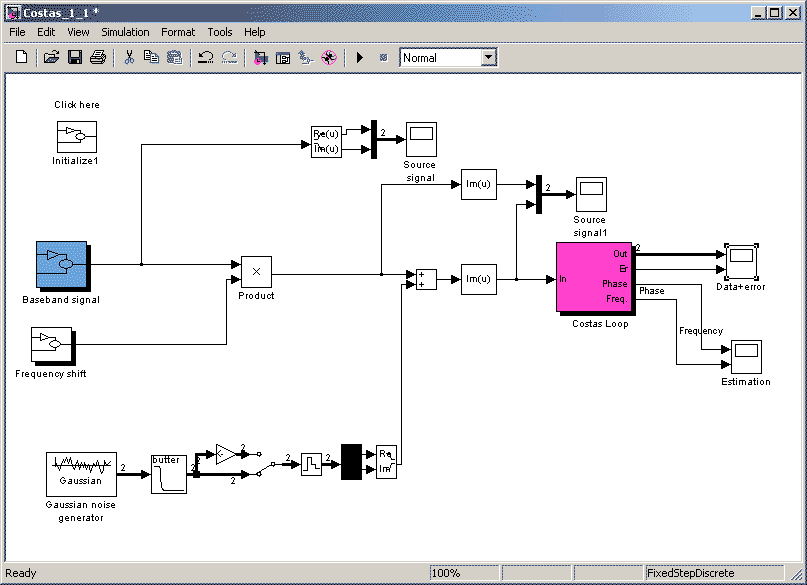Close the Costas_1_1 window
The image size is (807, 585).
793,13
